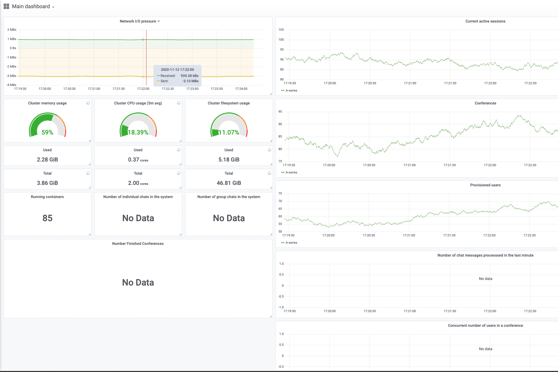The height and width of the screenshot is (372, 558).
Task: Click No data text in chat messages graph
Action: click(485, 279)
